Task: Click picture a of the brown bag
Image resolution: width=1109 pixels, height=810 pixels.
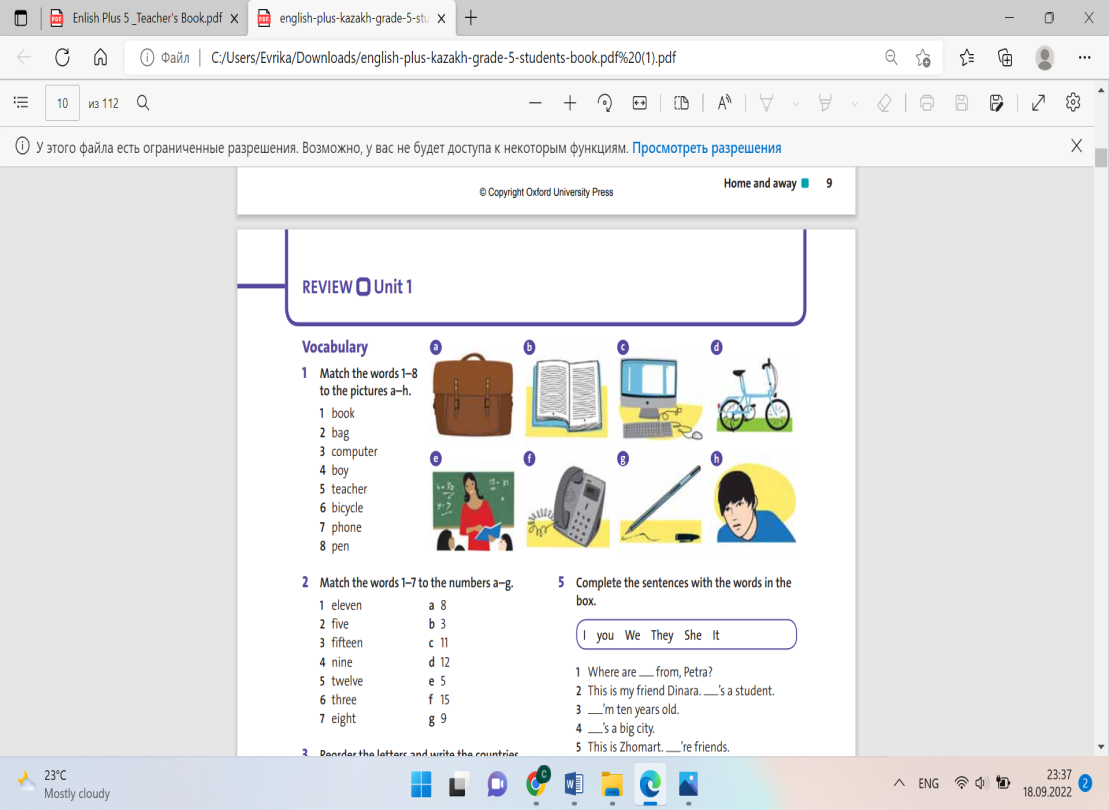Action: (472, 395)
